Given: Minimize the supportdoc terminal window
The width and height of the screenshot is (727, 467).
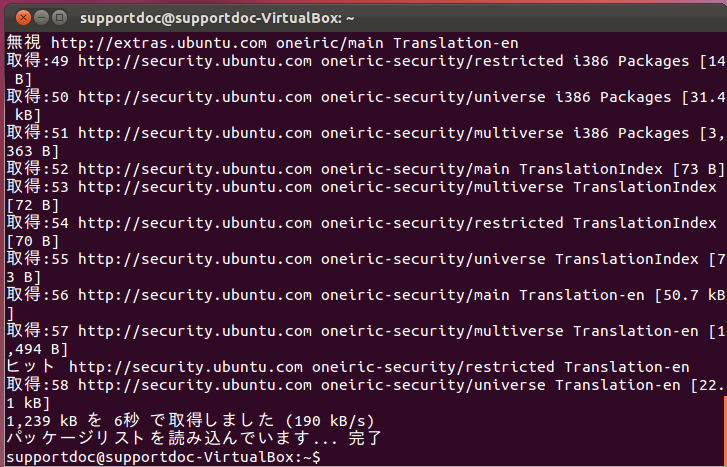Looking at the screenshot, I should pos(41,18).
